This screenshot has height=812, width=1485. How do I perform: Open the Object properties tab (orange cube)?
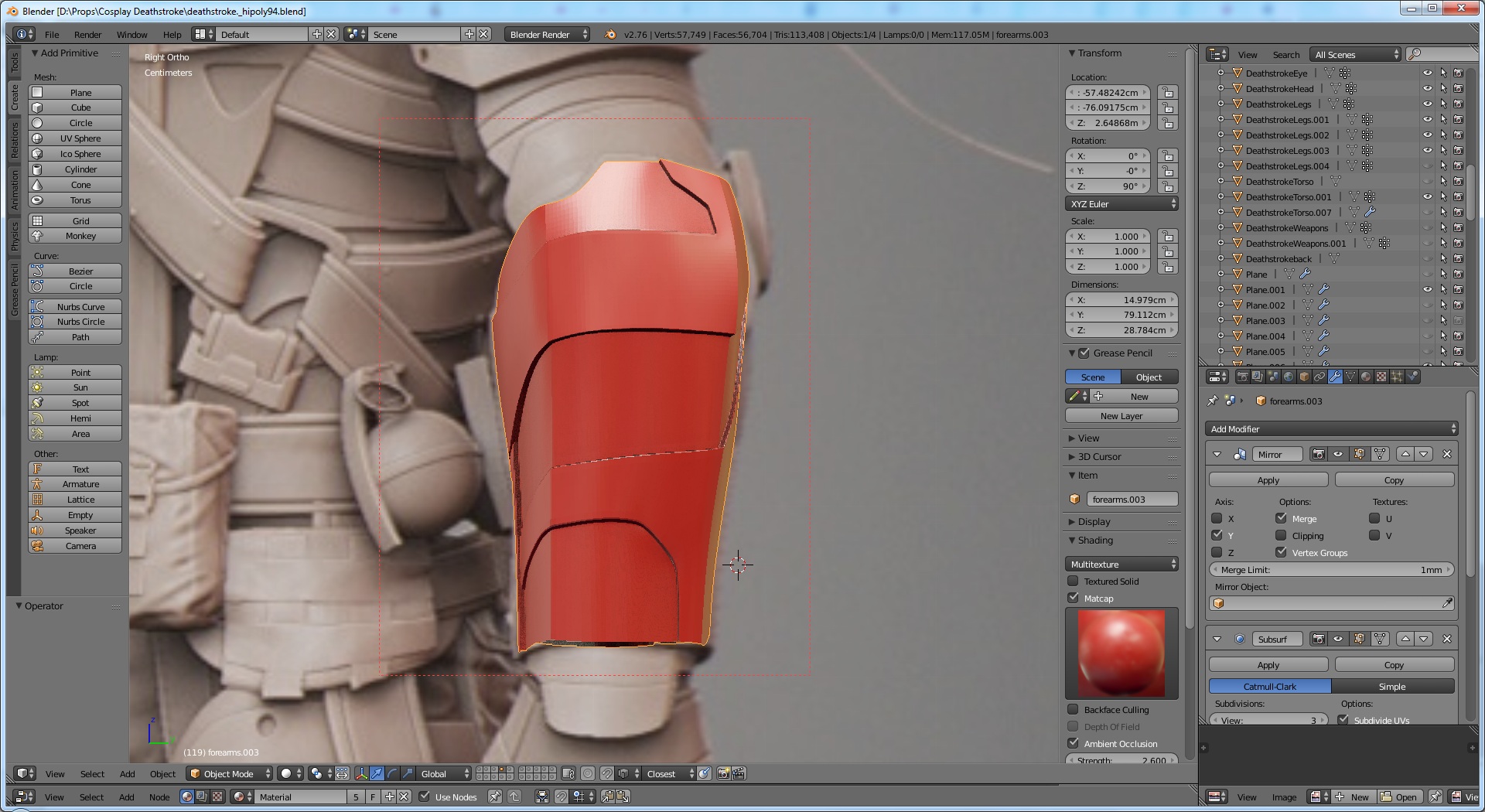click(1304, 377)
